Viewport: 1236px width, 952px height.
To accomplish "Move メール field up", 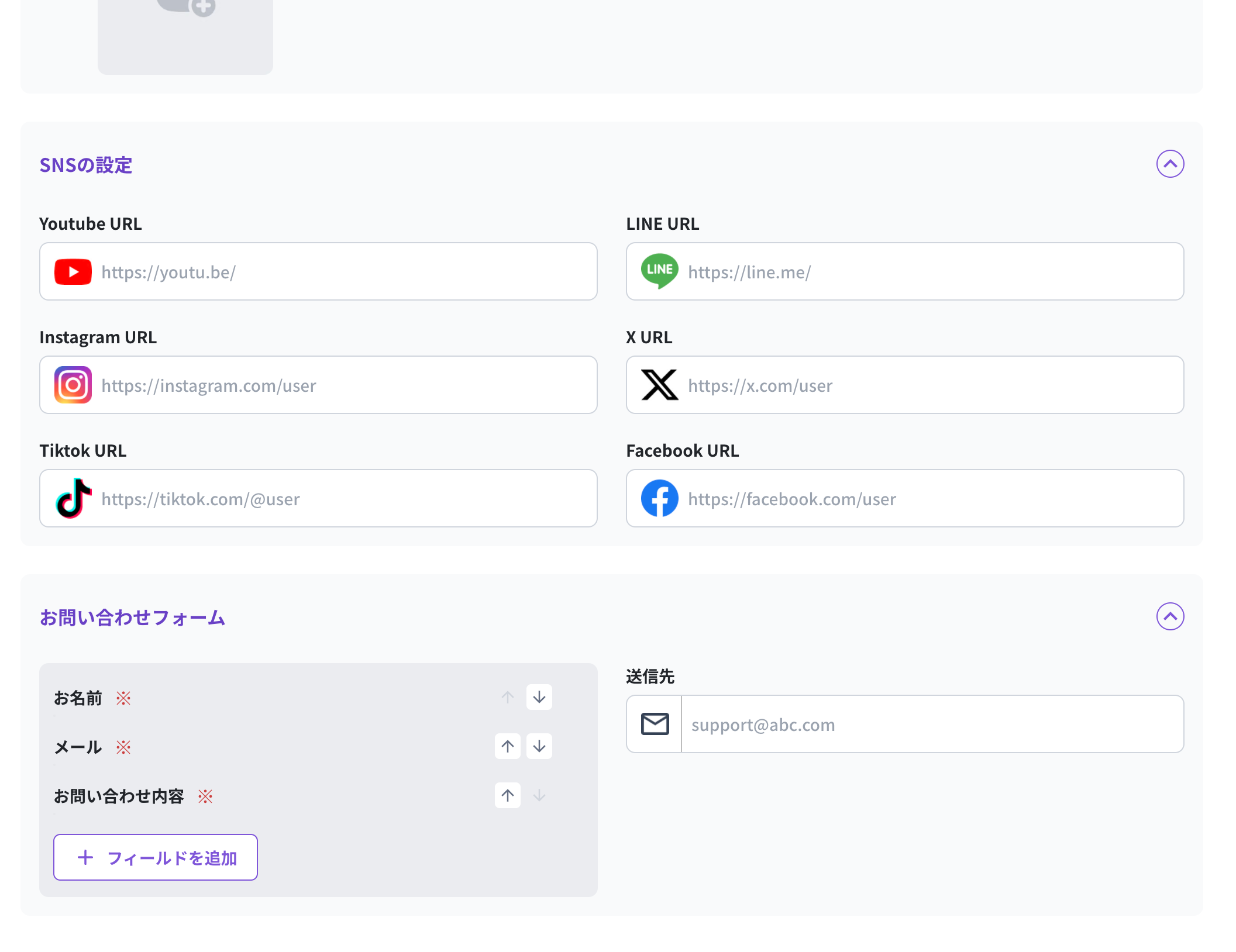I will coord(507,746).
